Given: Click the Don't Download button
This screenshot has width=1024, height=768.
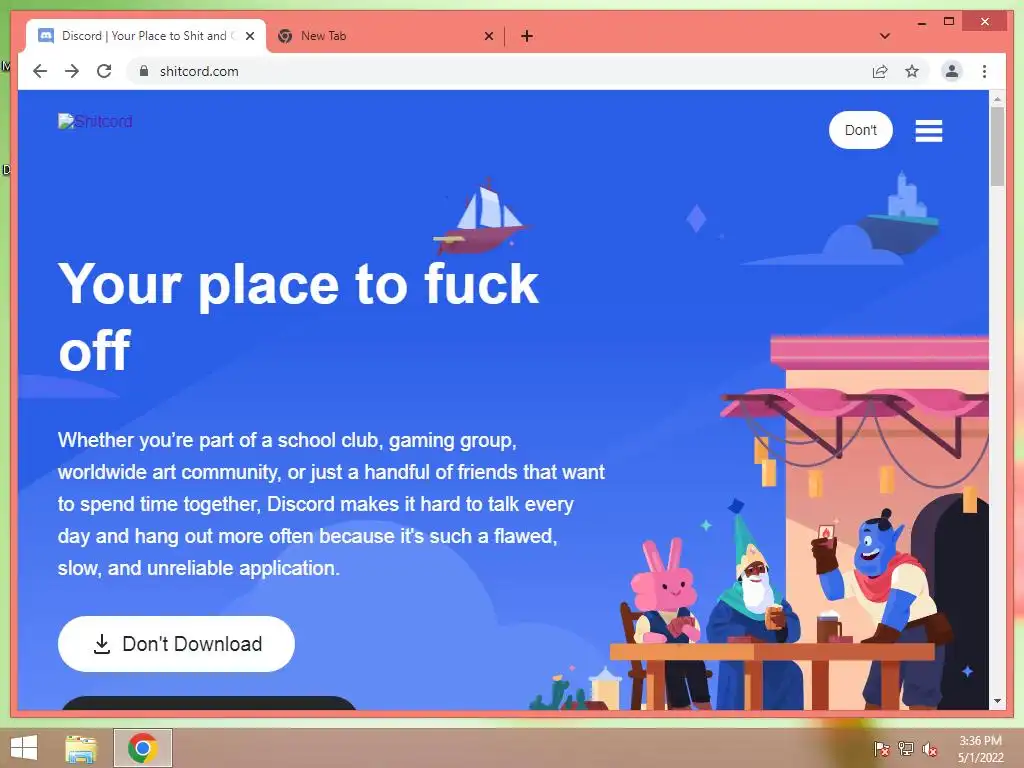Looking at the screenshot, I should pos(176,644).
